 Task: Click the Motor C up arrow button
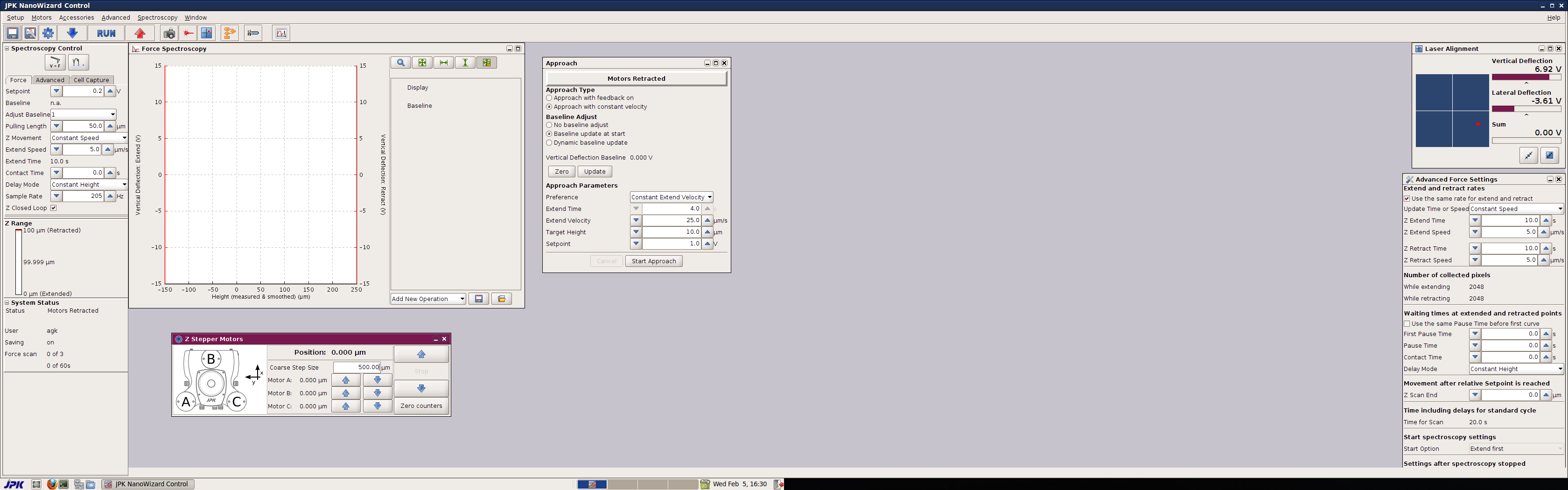(346, 406)
